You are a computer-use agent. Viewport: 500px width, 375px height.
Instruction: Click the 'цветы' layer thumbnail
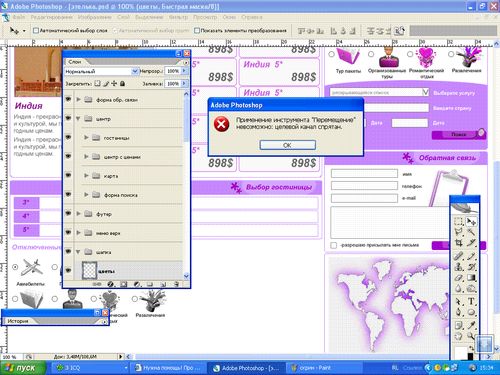pyautogui.click(x=89, y=270)
